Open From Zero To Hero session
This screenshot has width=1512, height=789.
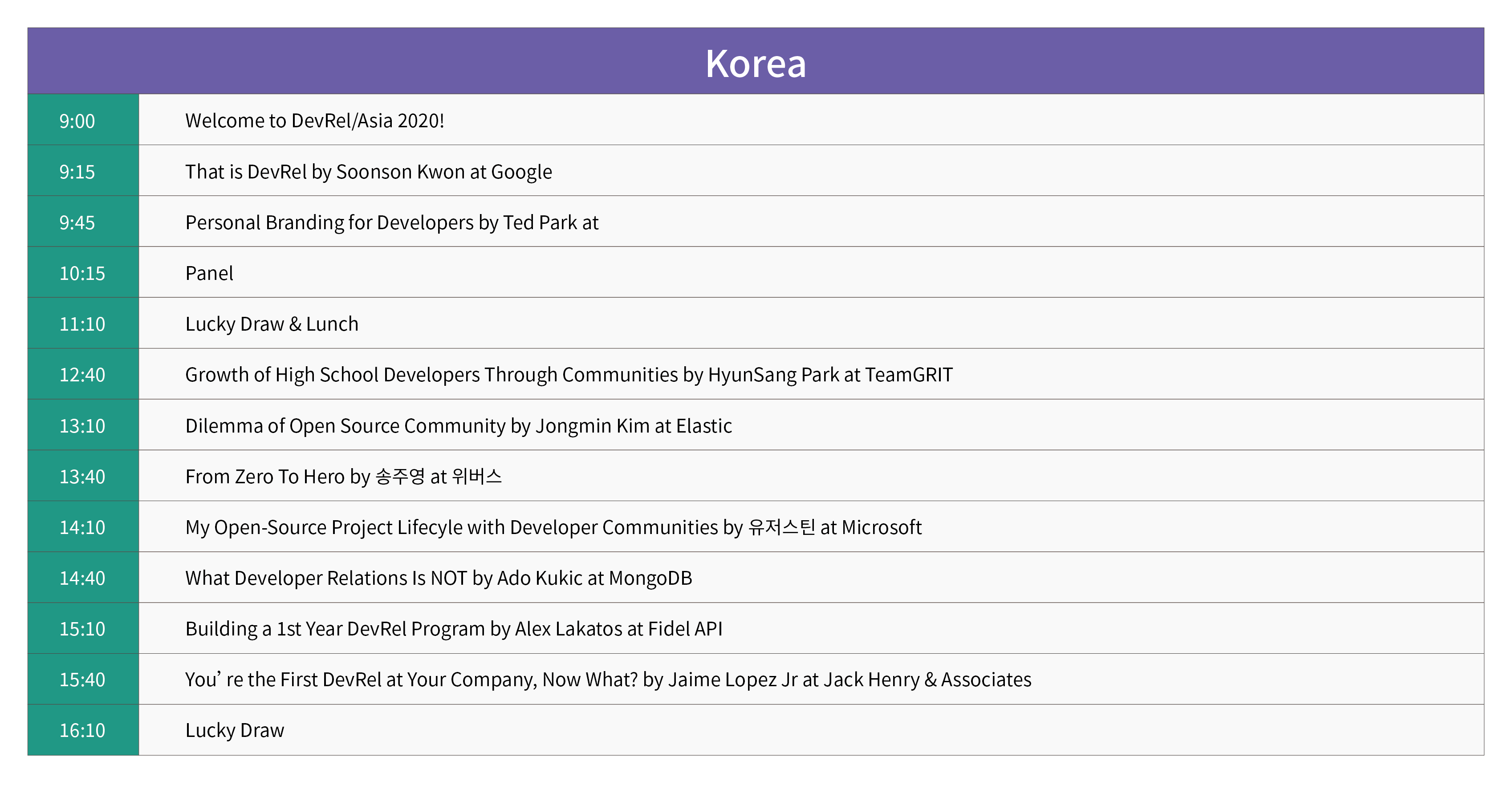pyautogui.click(x=343, y=476)
